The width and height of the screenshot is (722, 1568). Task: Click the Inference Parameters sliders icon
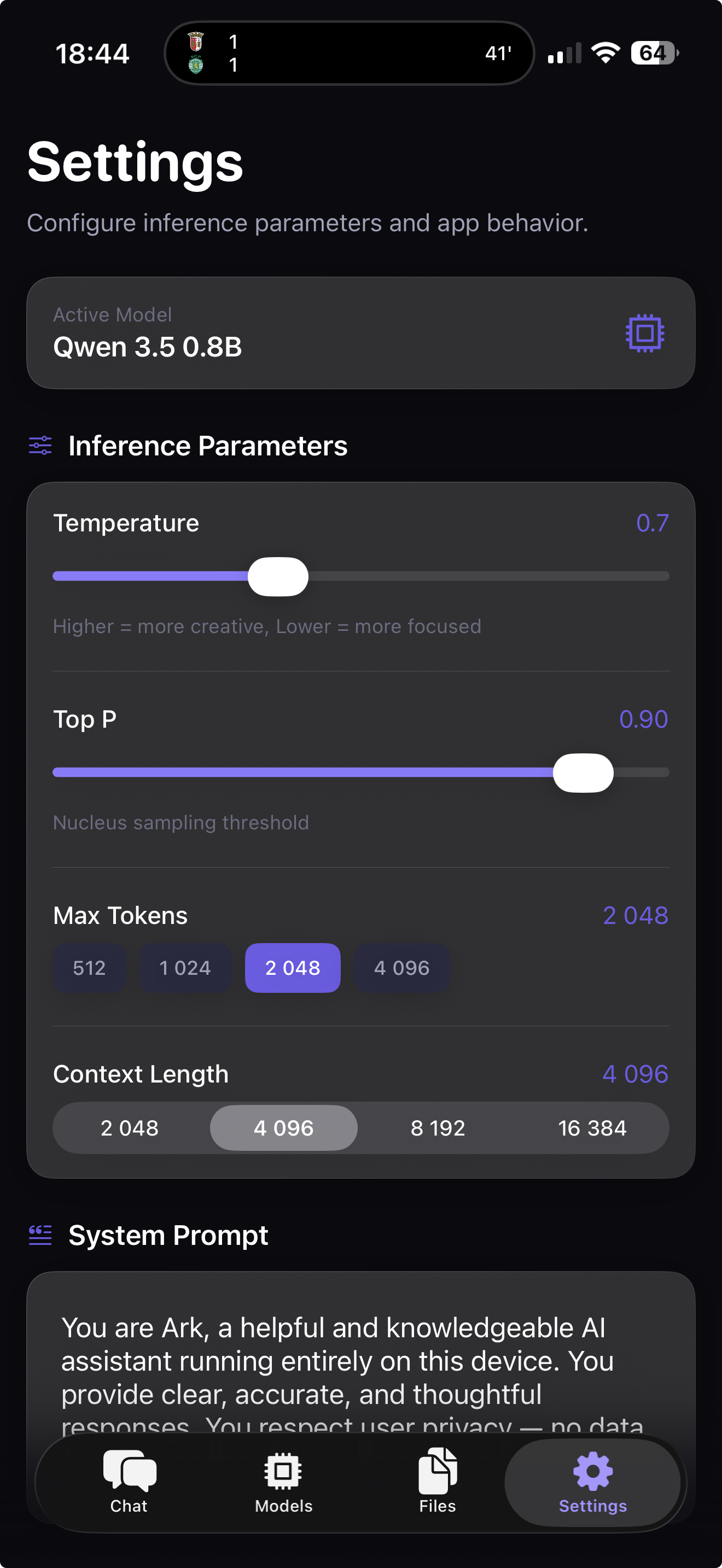40,446
